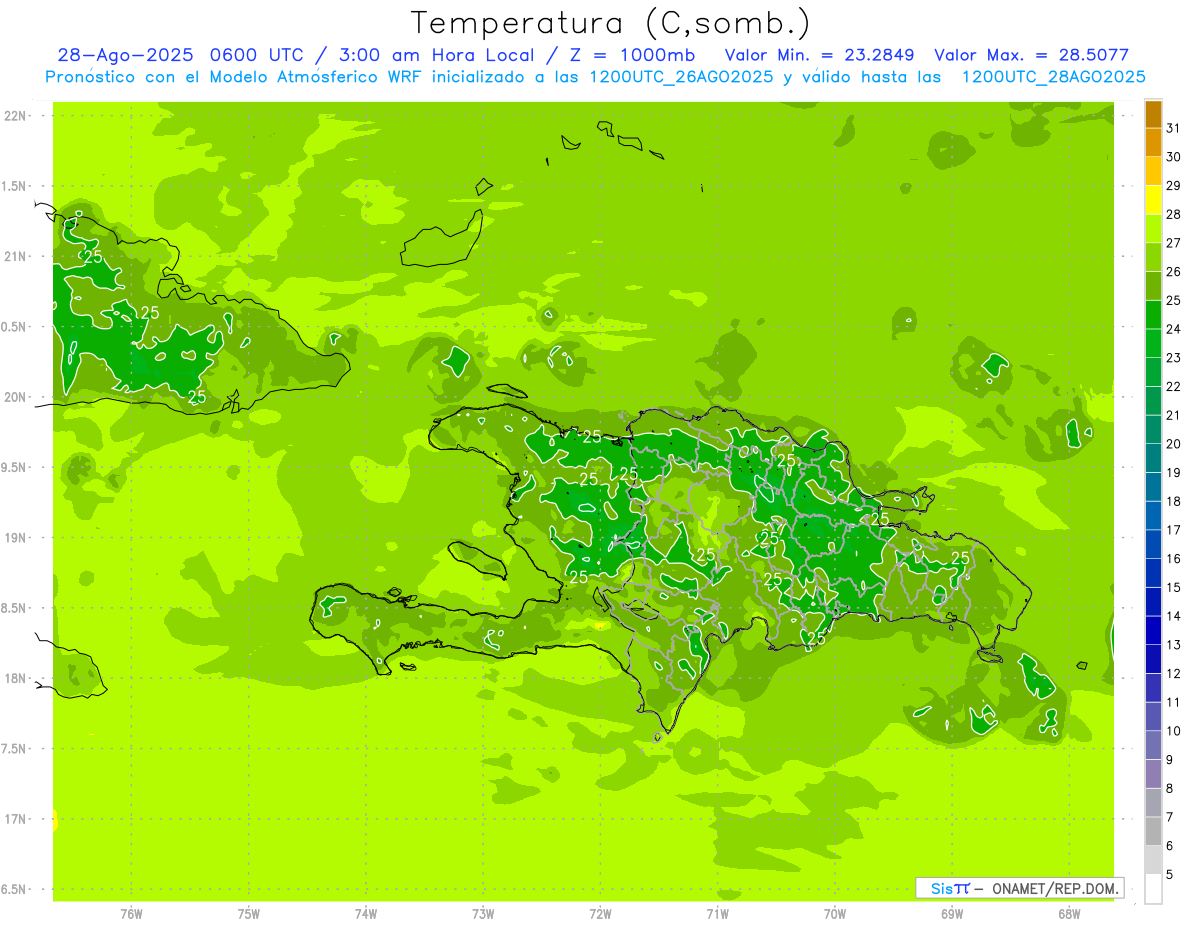The height and width of the screenshot is (927, 1200).
Task: Click the orange swatch between 30 and 31
Action: pos(1153,142)
